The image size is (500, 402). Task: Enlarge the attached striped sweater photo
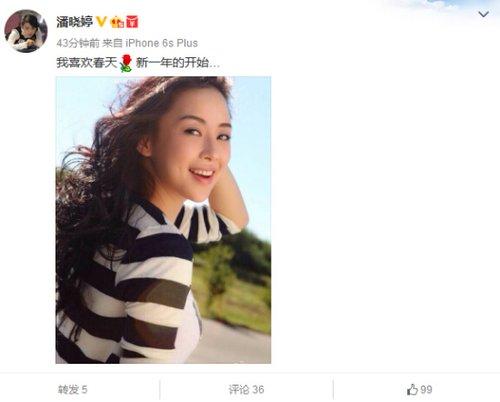pyautogui.click(x=163, y=220)
